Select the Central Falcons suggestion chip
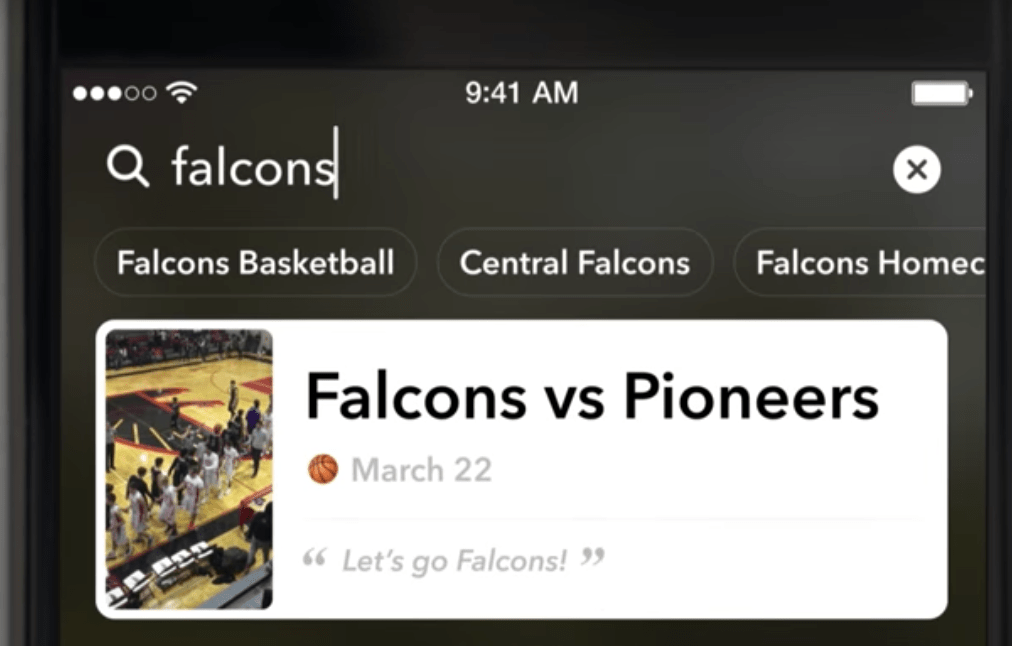This screenshot has height=646, width=1012. [575, 262]
